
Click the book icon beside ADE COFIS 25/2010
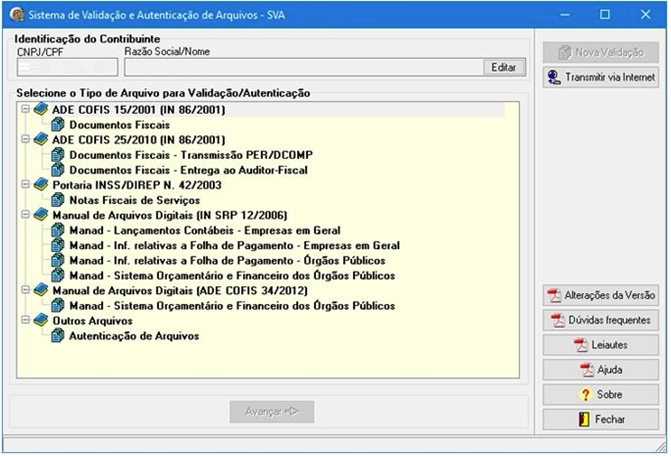(x=41, y=139)
